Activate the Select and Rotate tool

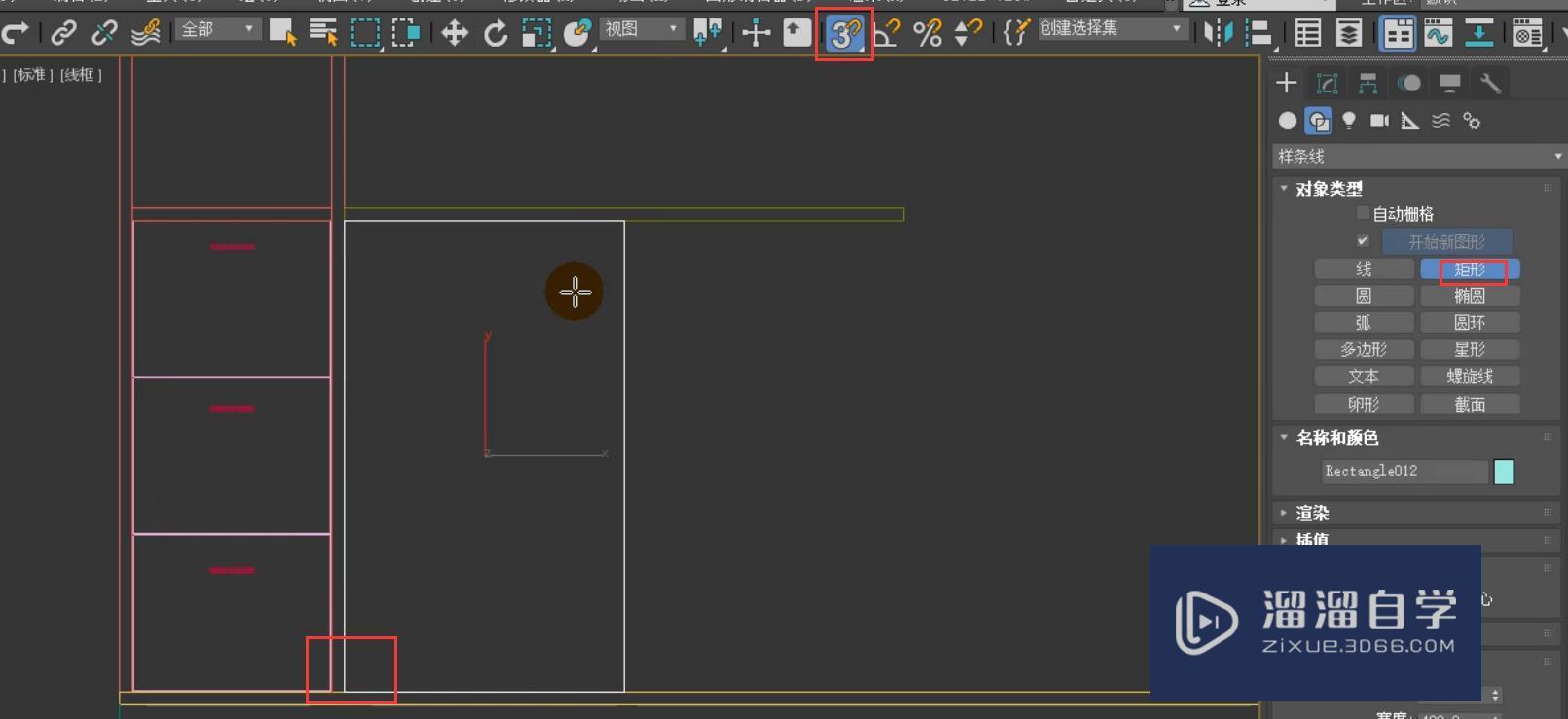click(495, 33)
